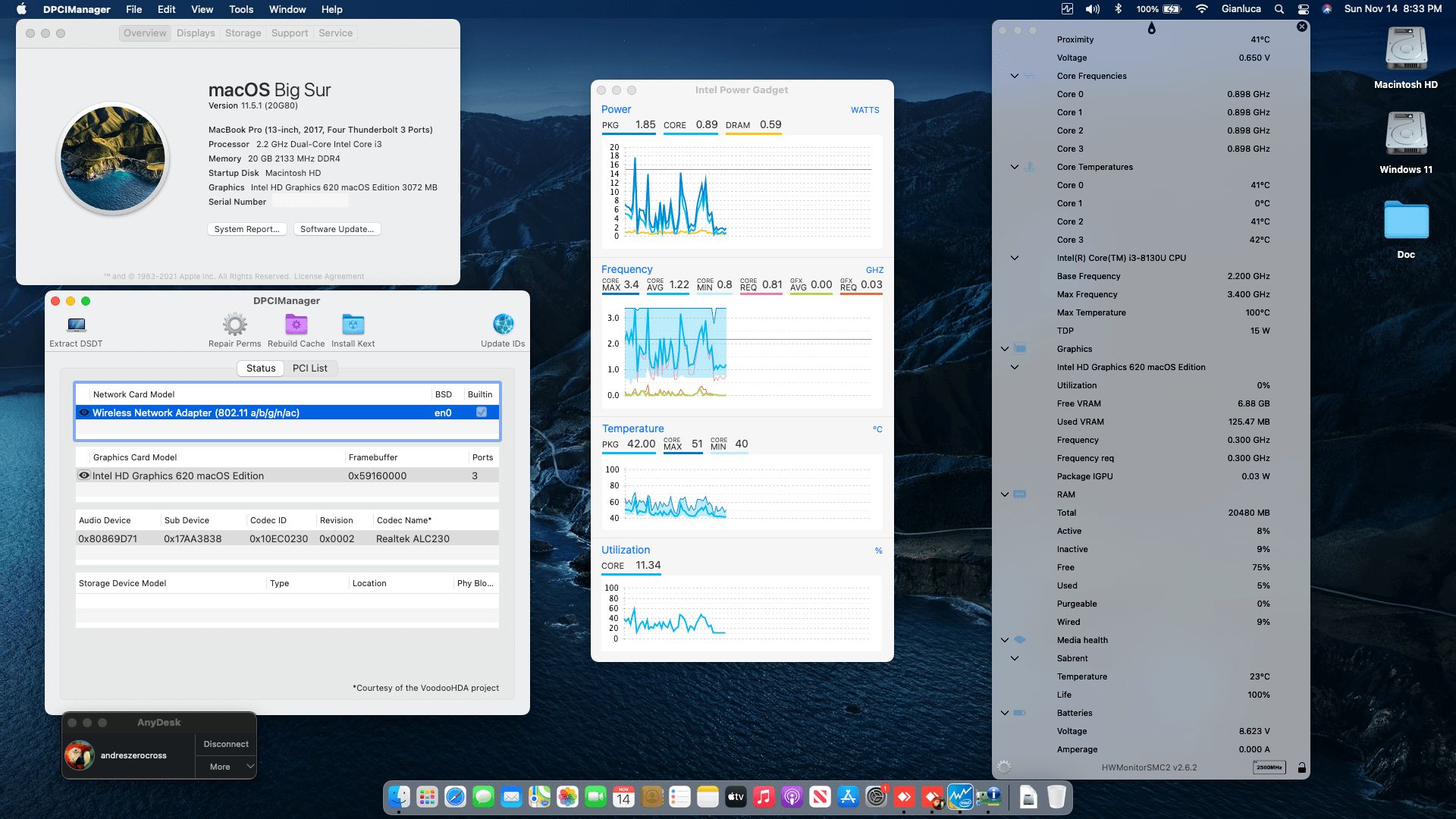Viewport: 1456px width, 819px height.
Task: Close HWMonitor popover with X button
Action: point(1302,27)
